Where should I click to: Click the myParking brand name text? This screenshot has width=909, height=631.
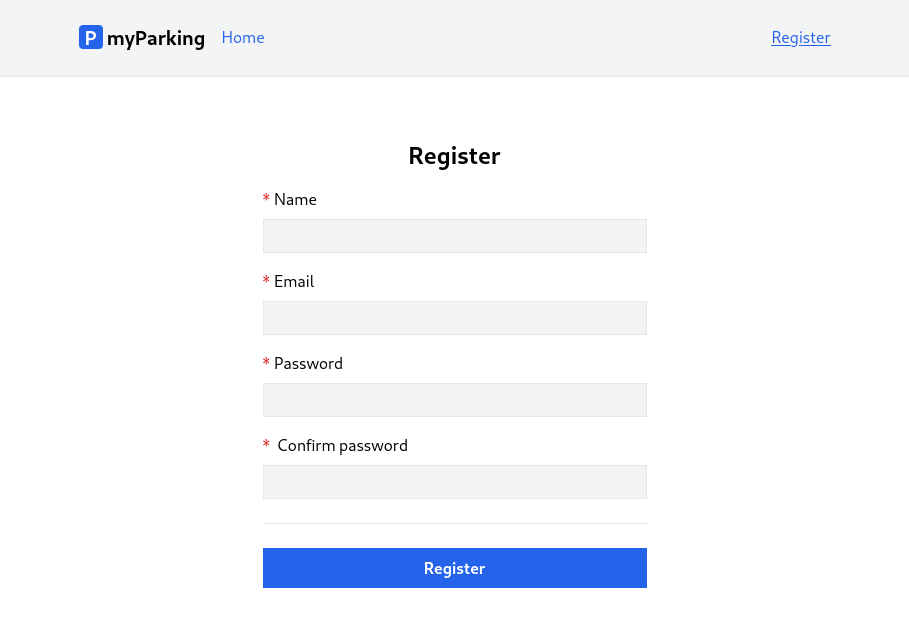pyautogui.click(x=156, y=38)
